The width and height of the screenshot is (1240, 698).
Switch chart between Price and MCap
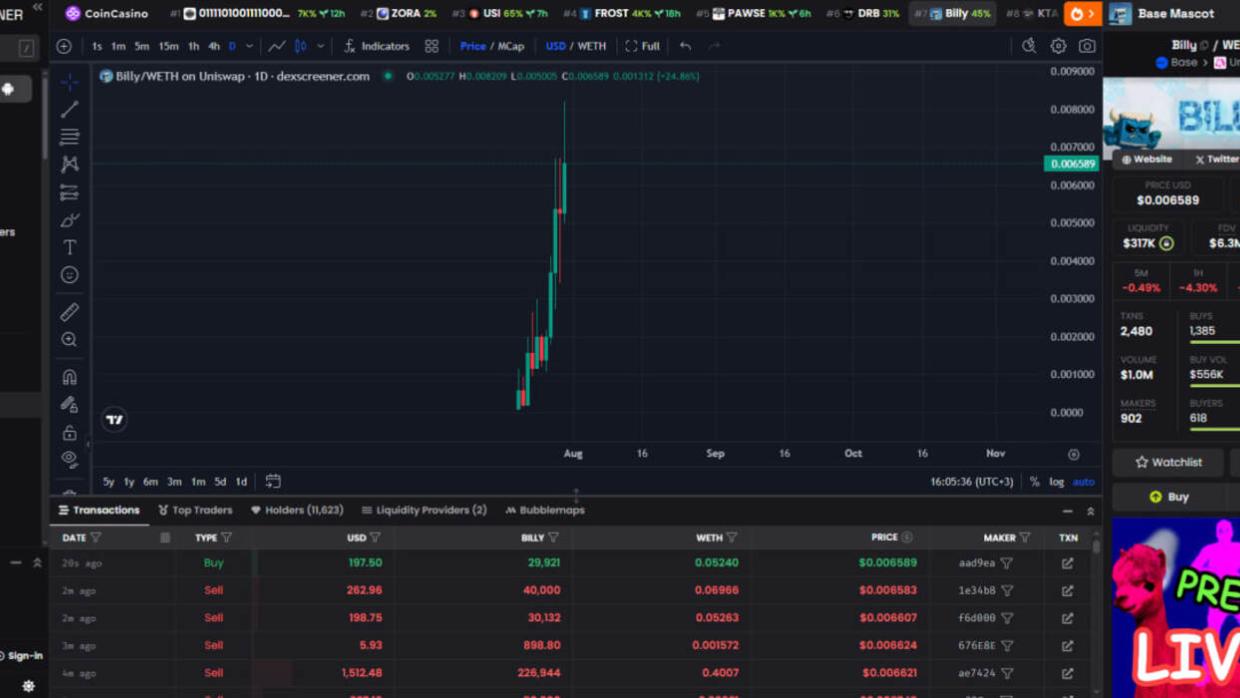pos(492,46)
